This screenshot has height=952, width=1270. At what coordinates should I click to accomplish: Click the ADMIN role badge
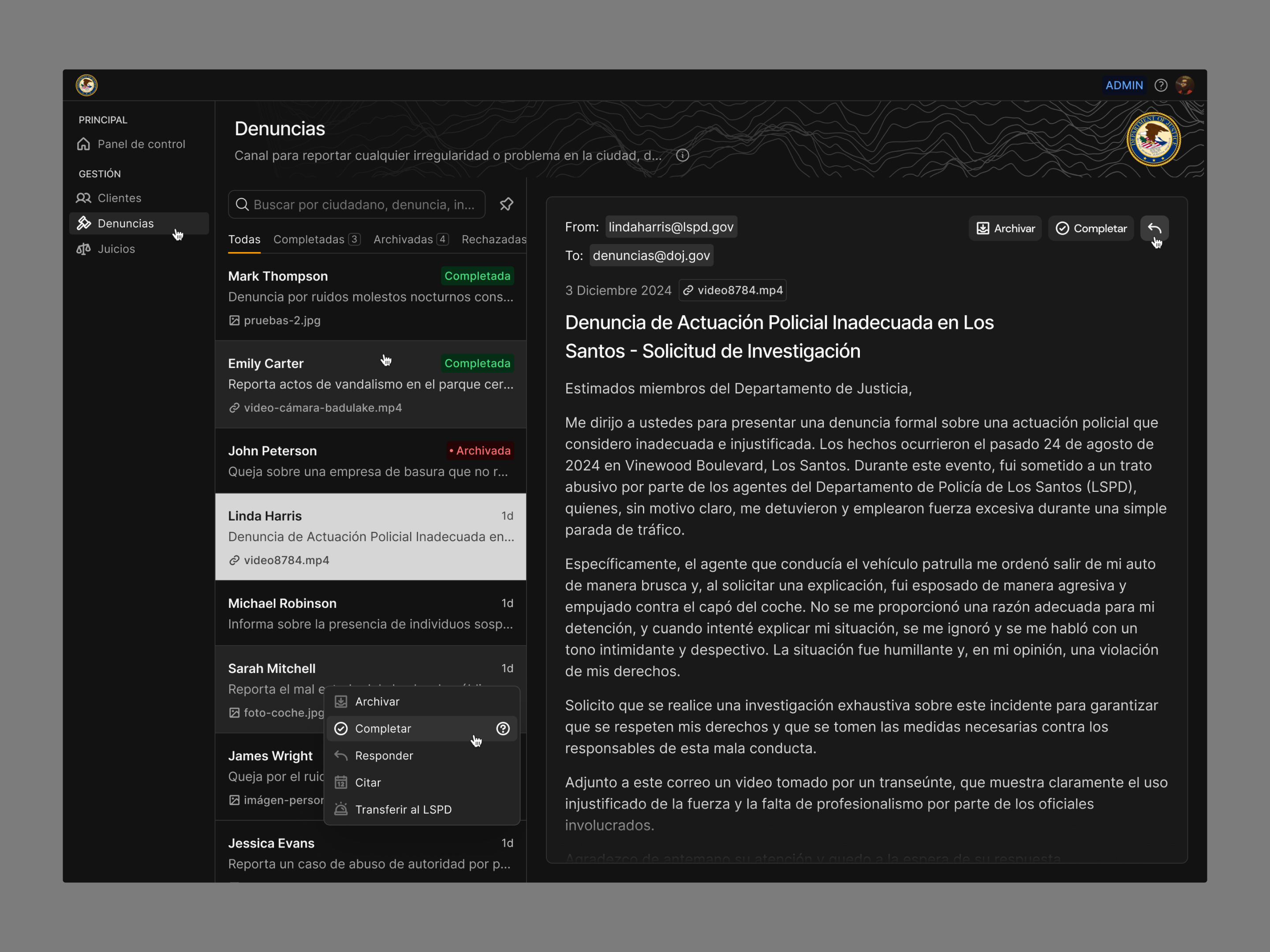coord(1124,86)
